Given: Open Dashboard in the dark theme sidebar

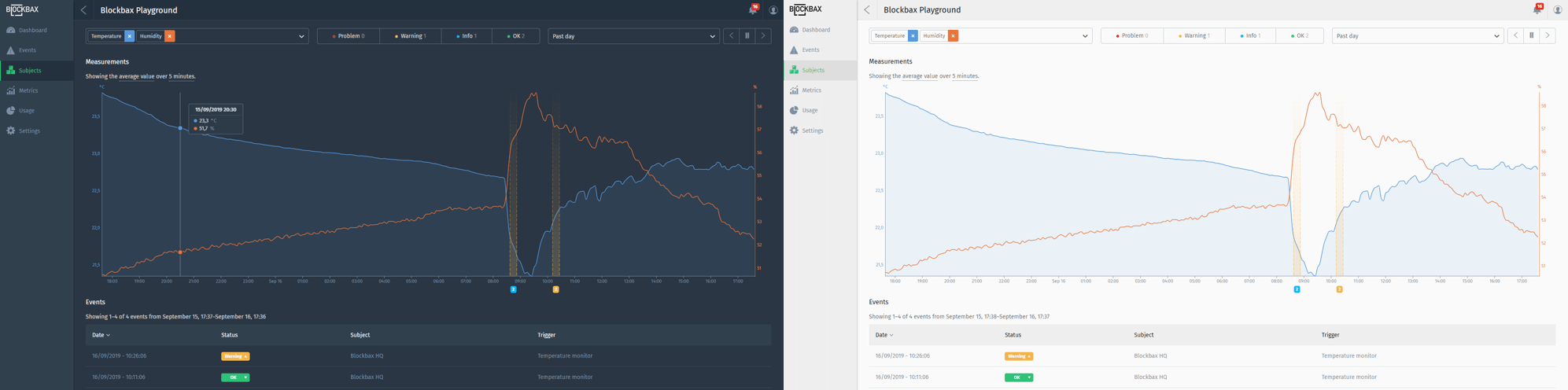Looking at the screenshot, I should (x=31, y=30).
